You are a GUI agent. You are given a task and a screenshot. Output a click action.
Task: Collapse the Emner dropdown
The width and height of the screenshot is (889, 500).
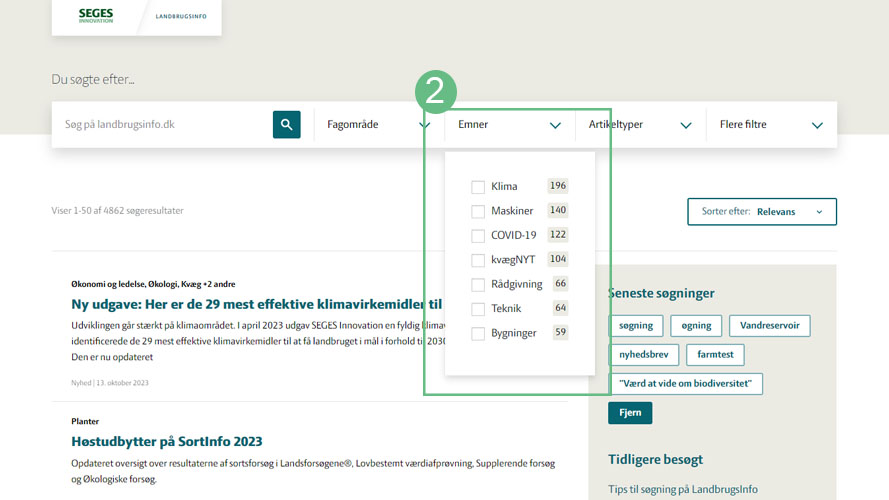[509, 125]
